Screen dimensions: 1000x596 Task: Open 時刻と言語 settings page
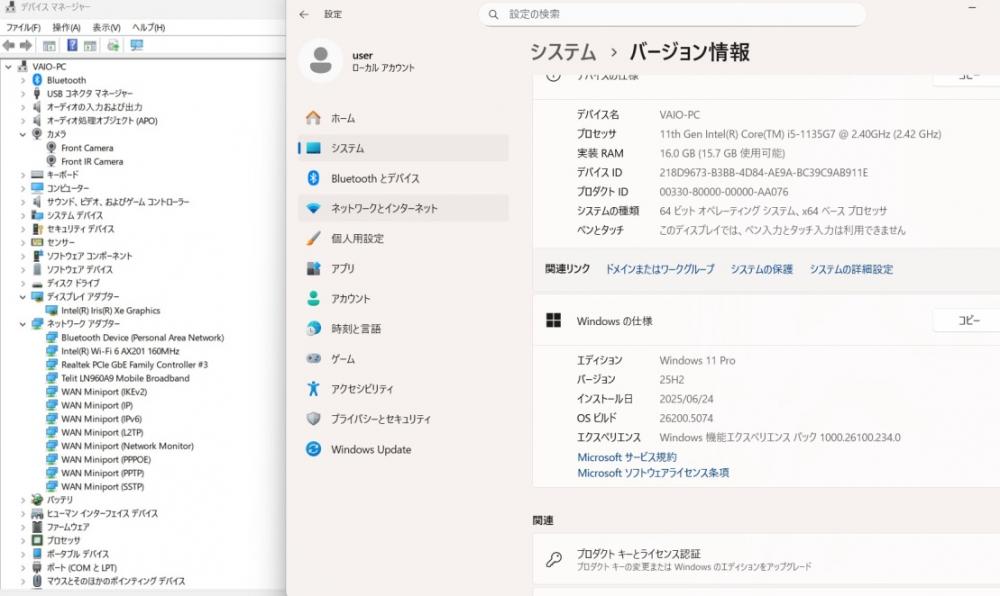403,329
